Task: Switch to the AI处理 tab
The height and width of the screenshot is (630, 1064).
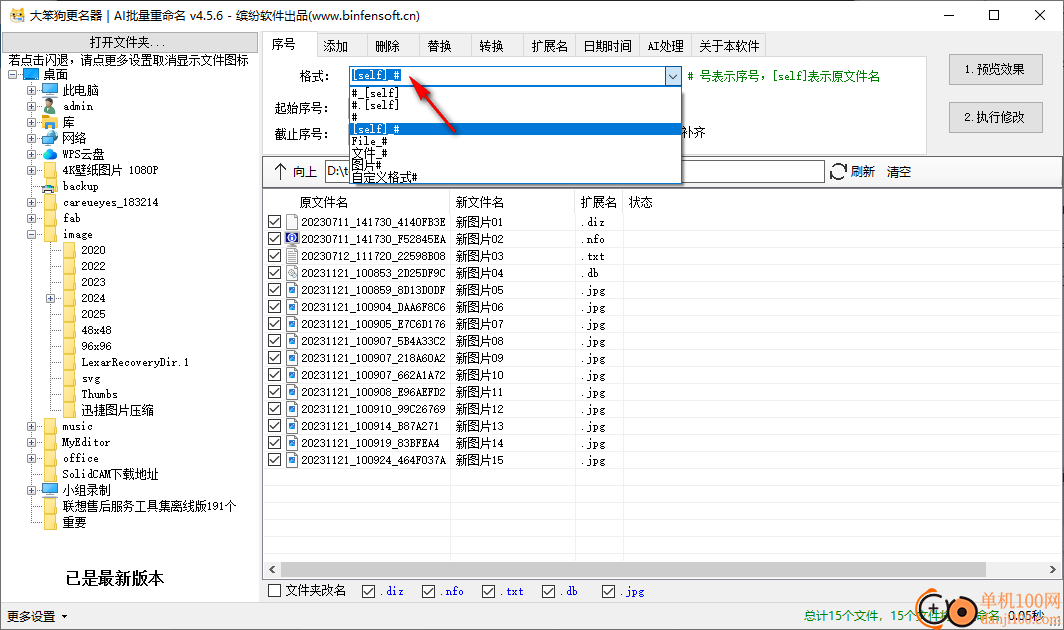Action: click(666, 46)
